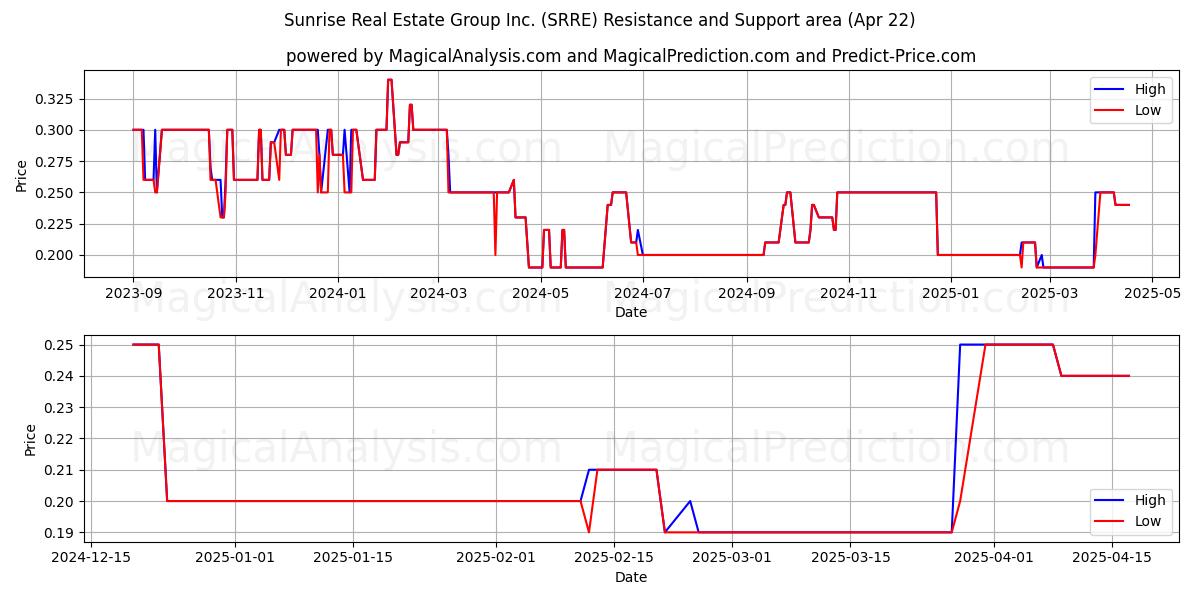Viewport: 1200px width, 600px height.
Task: Click the 2025-03-15 date tick
Action: point(850,559)
